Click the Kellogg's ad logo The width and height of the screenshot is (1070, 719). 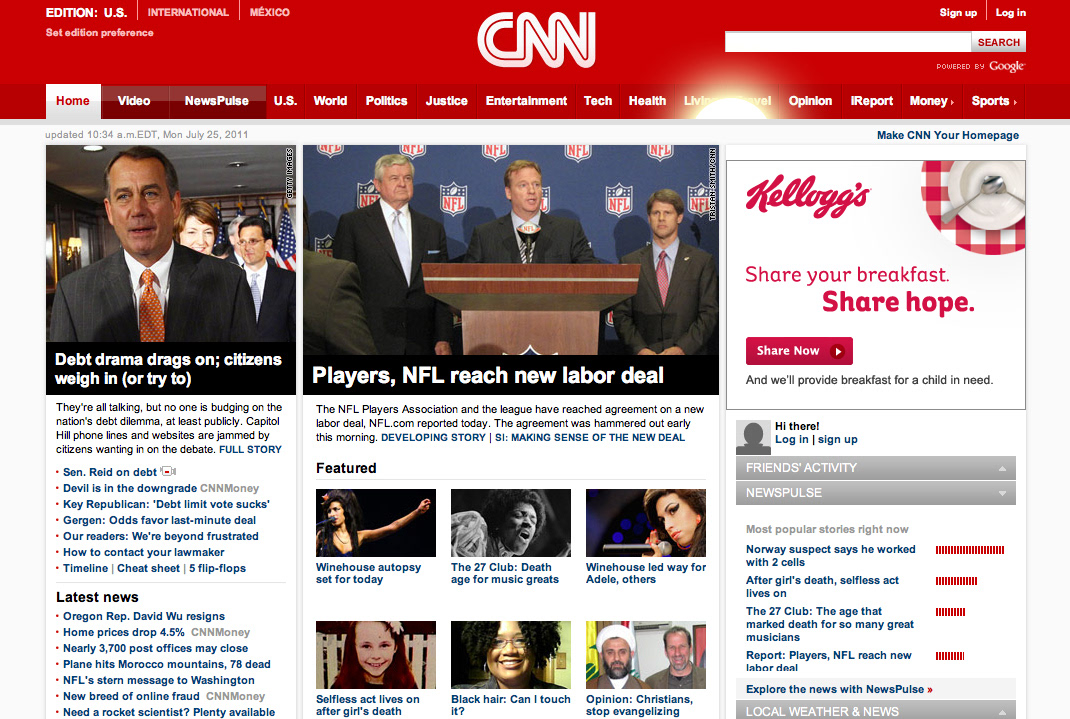[x=807, y=196]
